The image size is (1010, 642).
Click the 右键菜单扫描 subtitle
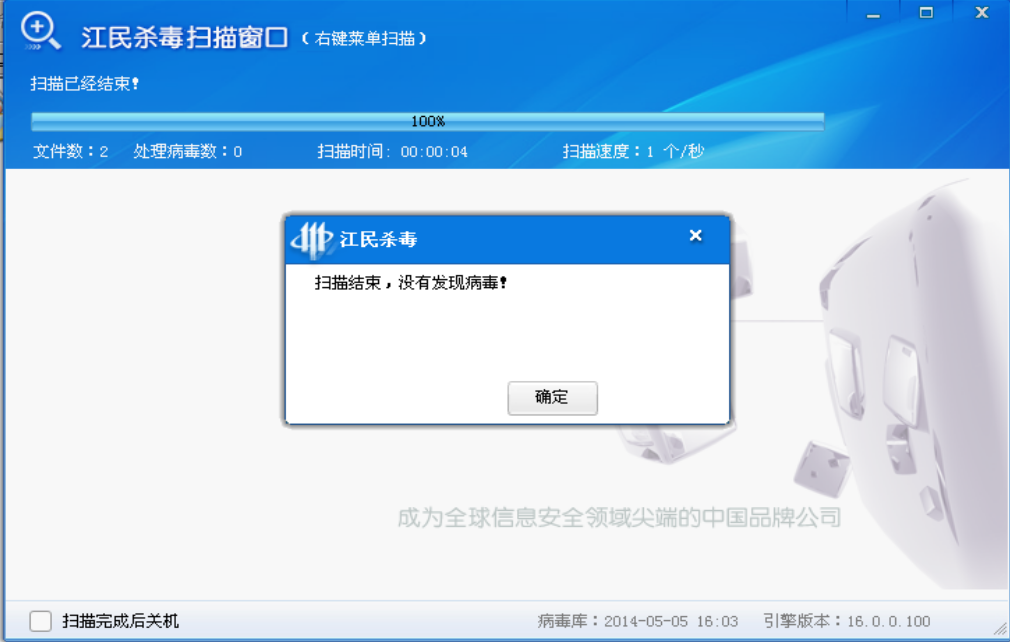click(x=365, y=39)
